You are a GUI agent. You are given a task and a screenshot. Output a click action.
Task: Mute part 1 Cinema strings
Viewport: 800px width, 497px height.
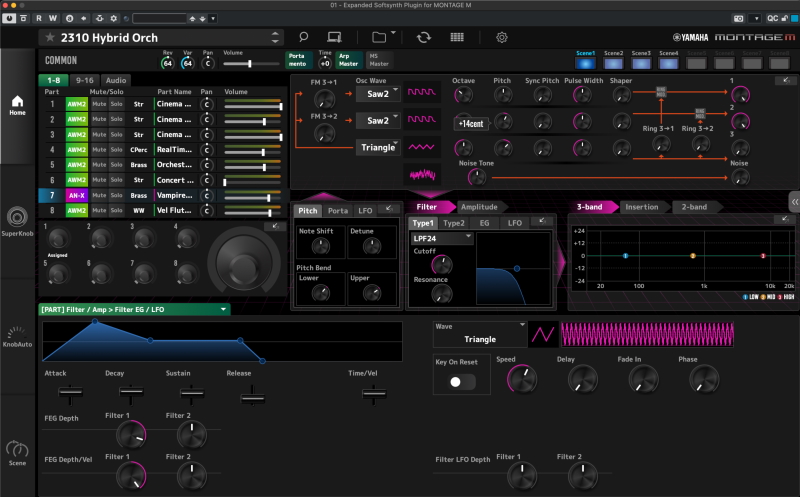[99, 104]
